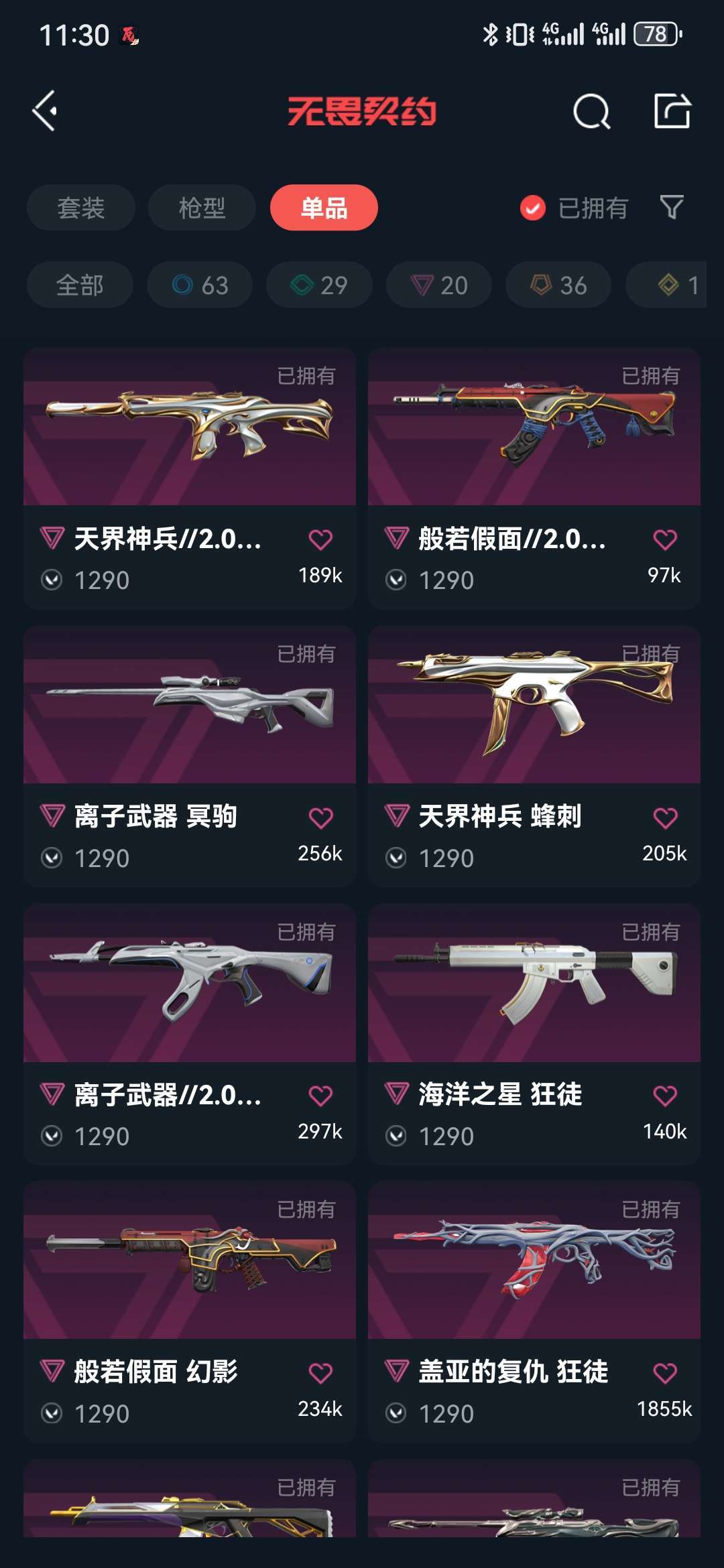Filter by blue tier showing 63
The height and width of the screenshot is (1568, 724).
tap(200, 285)
